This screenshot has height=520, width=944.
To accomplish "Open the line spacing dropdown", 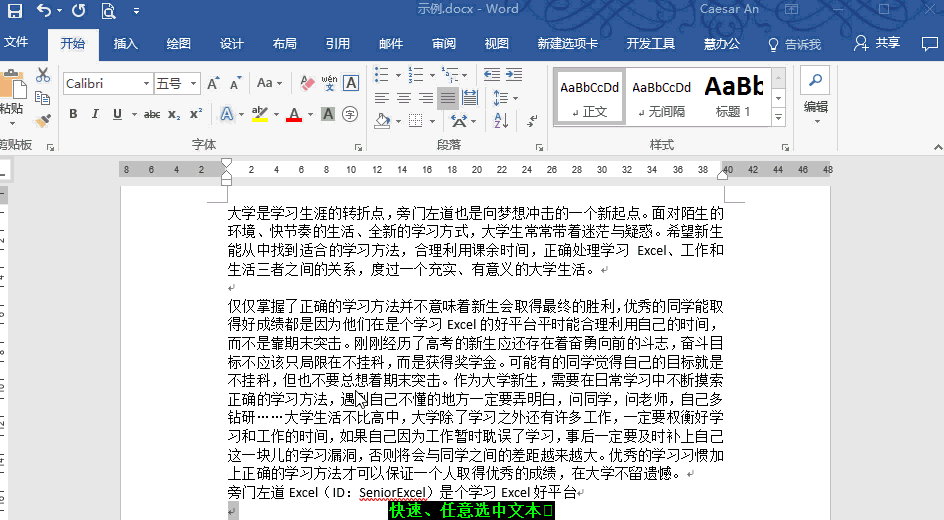I will tap(505, 98).
